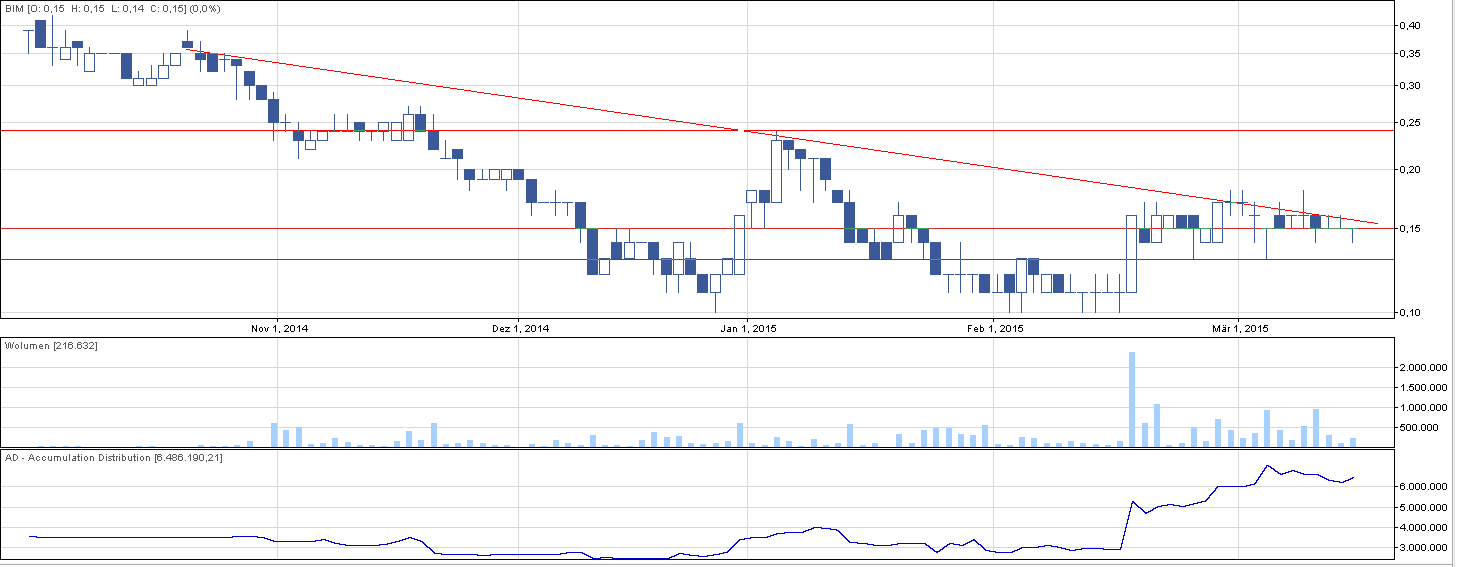Click the 2.000.000 volume axis label
1458x567 pixels.
click(x=1422, y=368)
